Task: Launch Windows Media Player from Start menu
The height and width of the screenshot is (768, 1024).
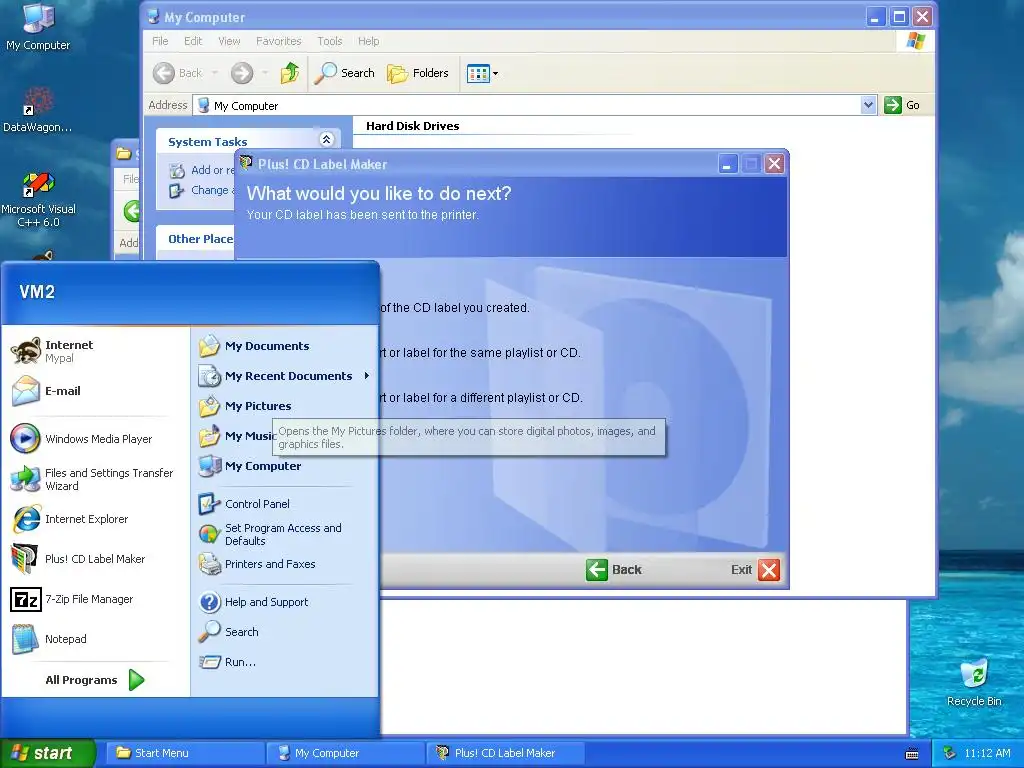Action: [x=95, y=439]
